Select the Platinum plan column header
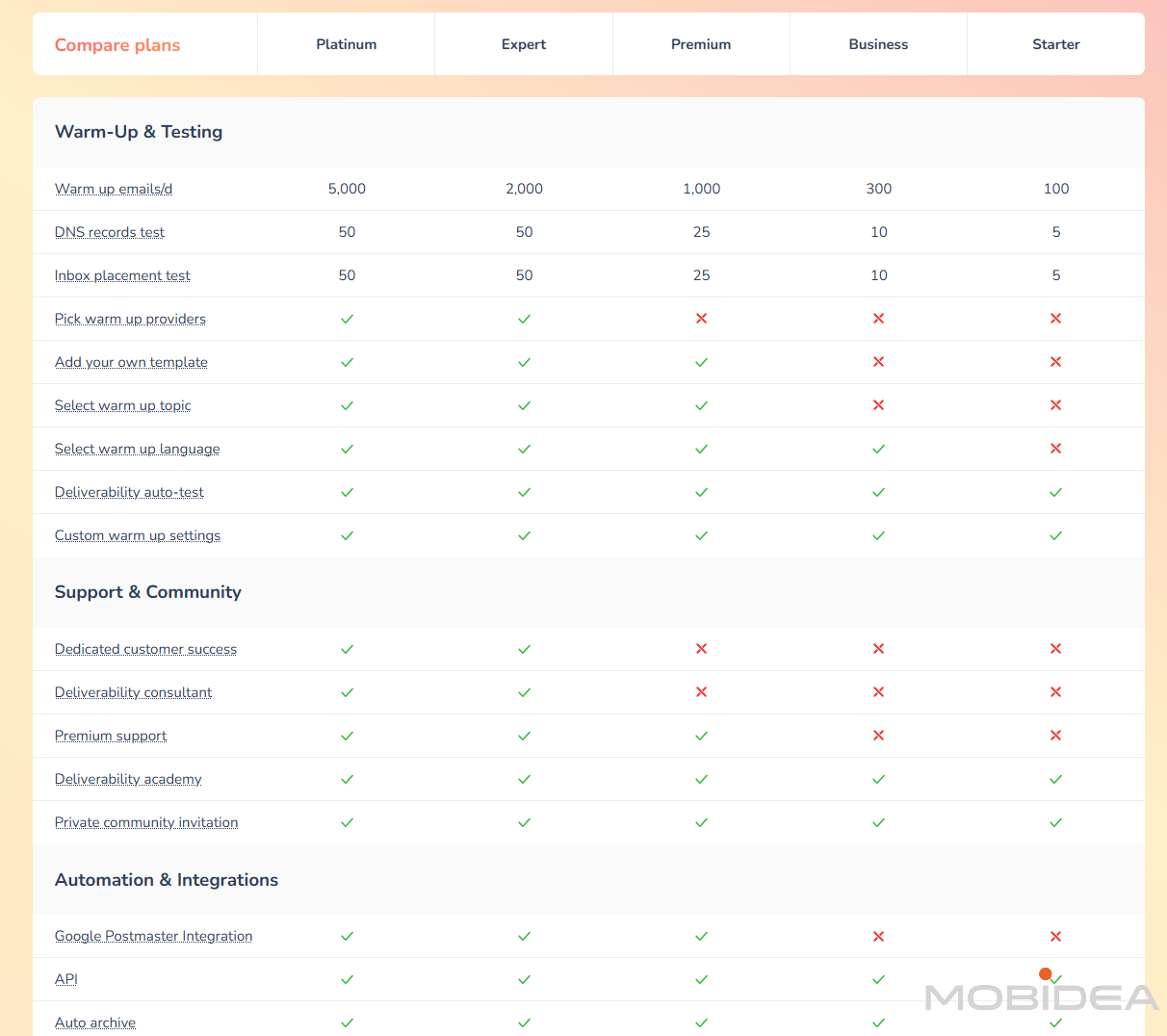 click(347, 44)
